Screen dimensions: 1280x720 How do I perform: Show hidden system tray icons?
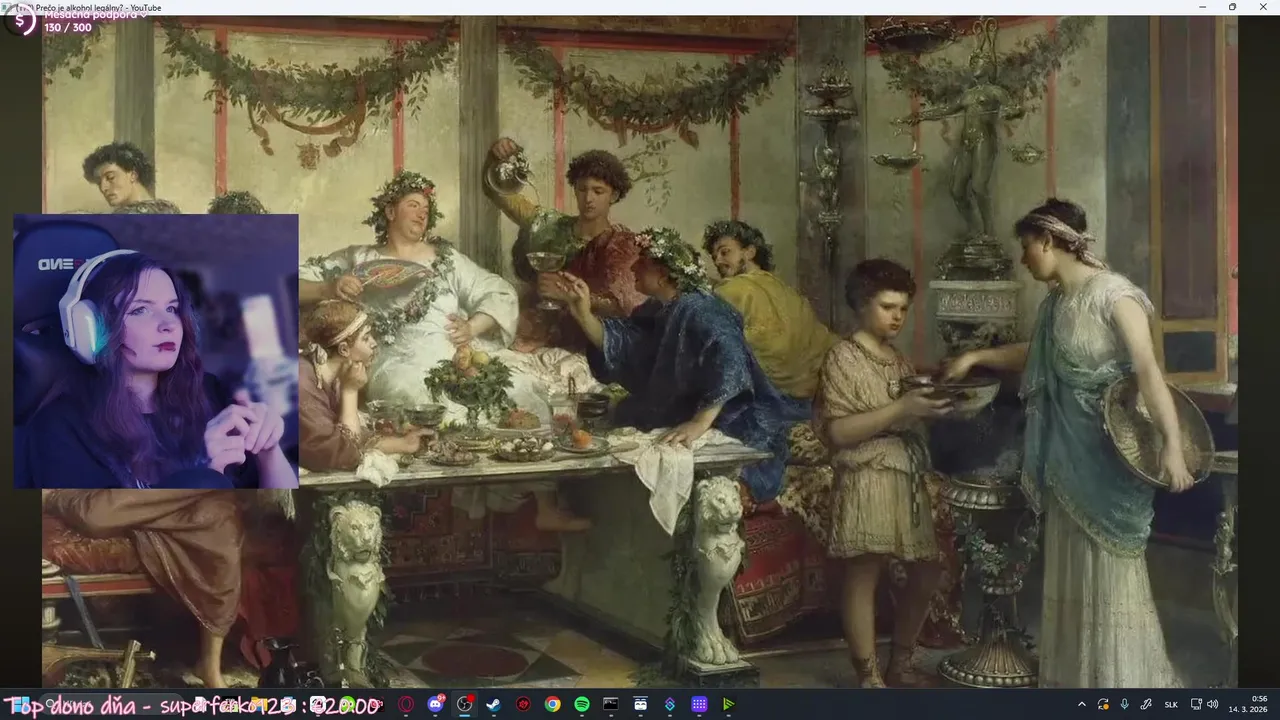pos(1081,704)
